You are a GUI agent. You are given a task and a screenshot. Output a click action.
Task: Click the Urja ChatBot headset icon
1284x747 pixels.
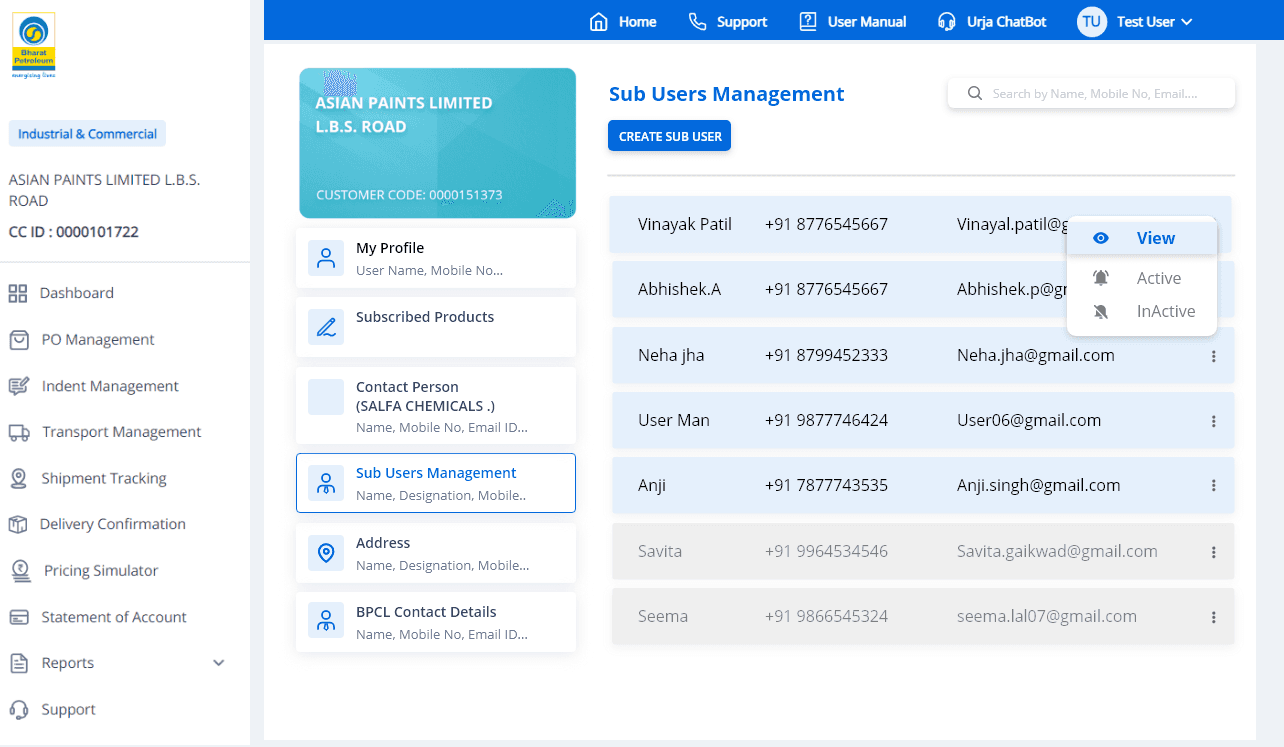click(947, 22)
